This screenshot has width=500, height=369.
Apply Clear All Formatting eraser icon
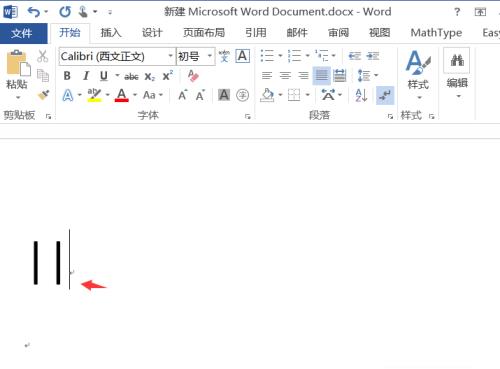point(193,76)
